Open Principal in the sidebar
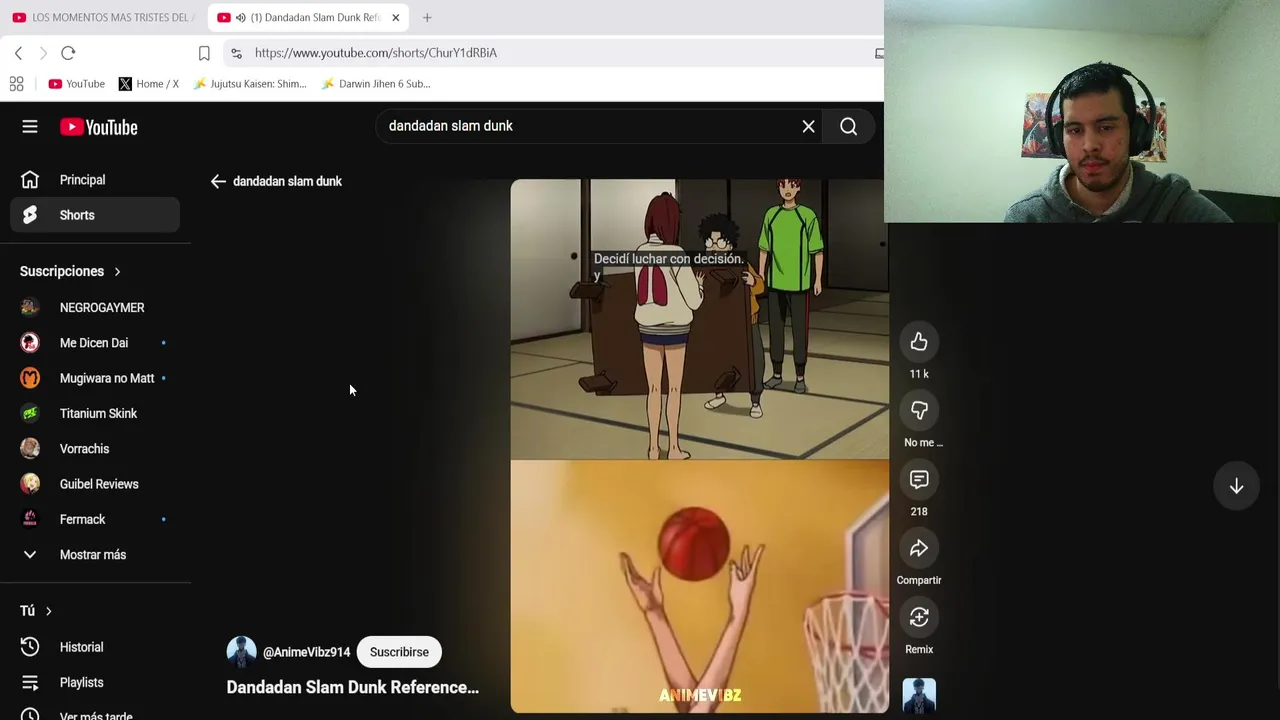The height and width of the screenshot is (720, 1280). pos(95,180)
